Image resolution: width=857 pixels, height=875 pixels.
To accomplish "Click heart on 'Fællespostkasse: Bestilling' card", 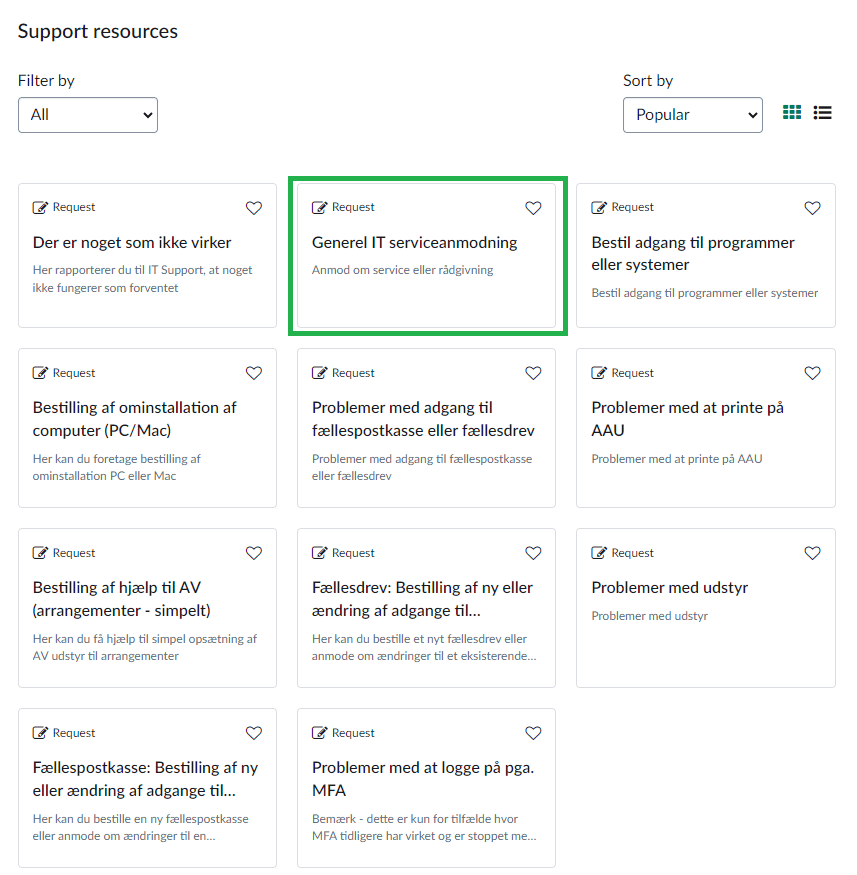I will pyautogui.click(x=254, y=733).
